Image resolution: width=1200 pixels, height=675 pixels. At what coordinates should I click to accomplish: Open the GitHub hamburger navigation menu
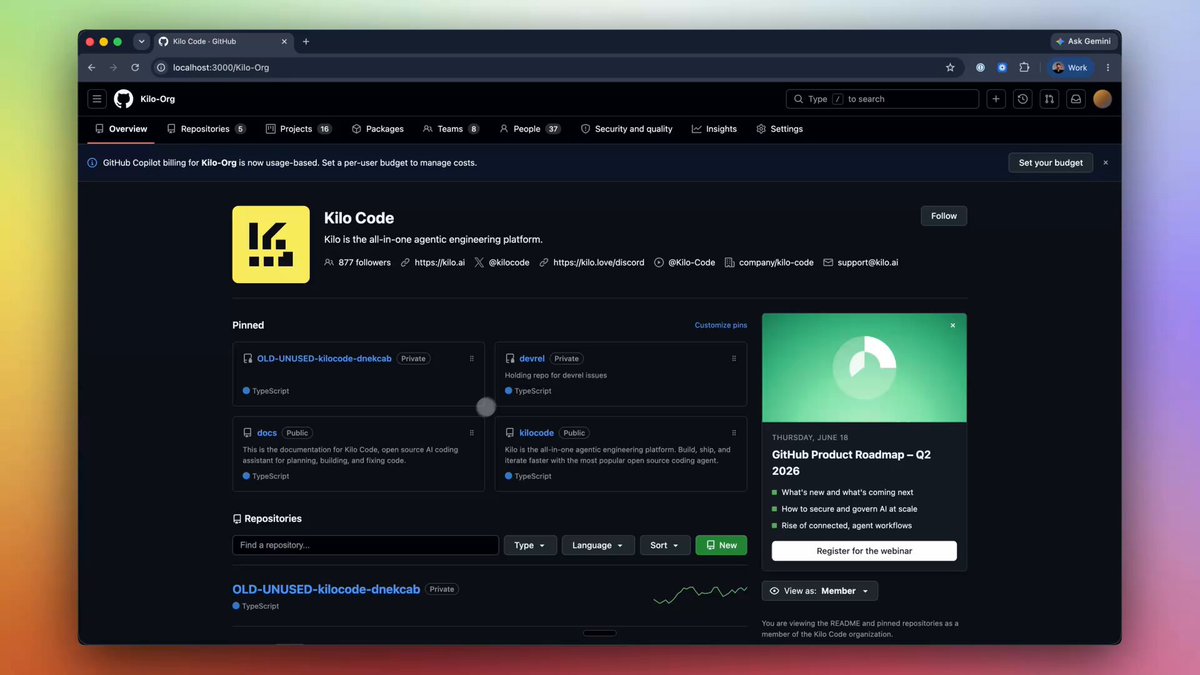[97, 99]
